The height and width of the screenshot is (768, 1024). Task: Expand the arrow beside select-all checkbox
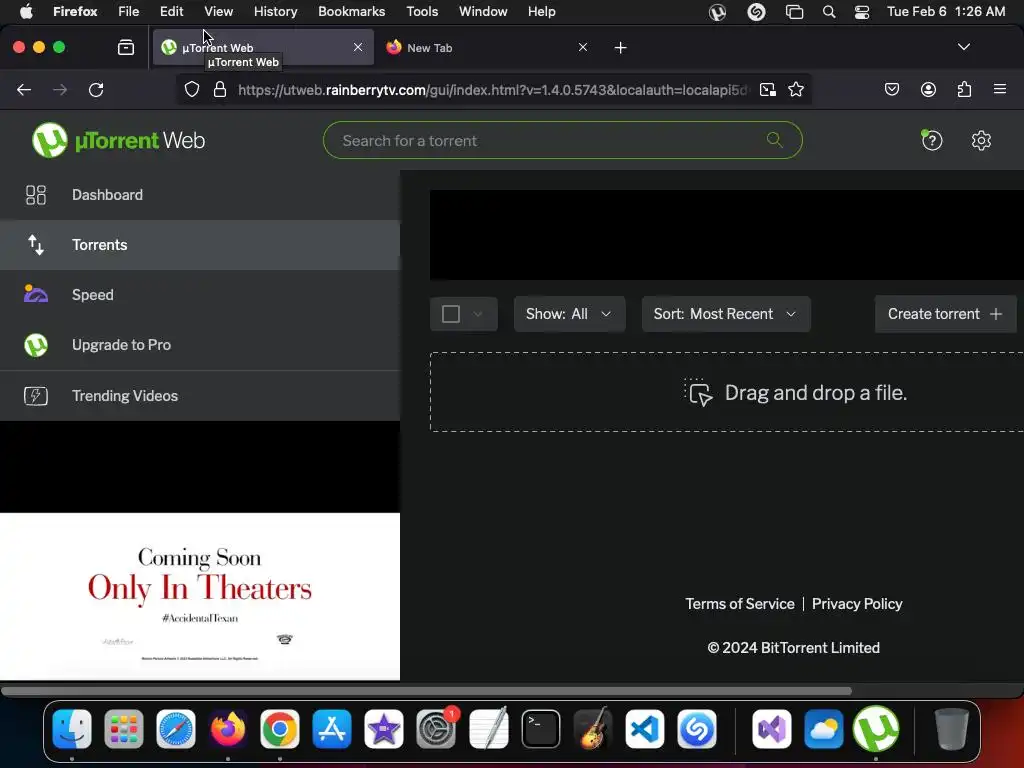pos(478,314)
